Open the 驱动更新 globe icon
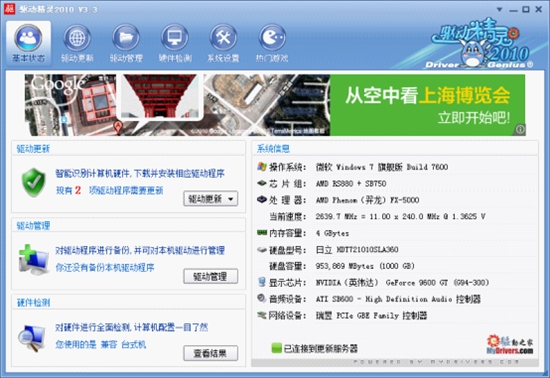 click(x=77, y=38)
